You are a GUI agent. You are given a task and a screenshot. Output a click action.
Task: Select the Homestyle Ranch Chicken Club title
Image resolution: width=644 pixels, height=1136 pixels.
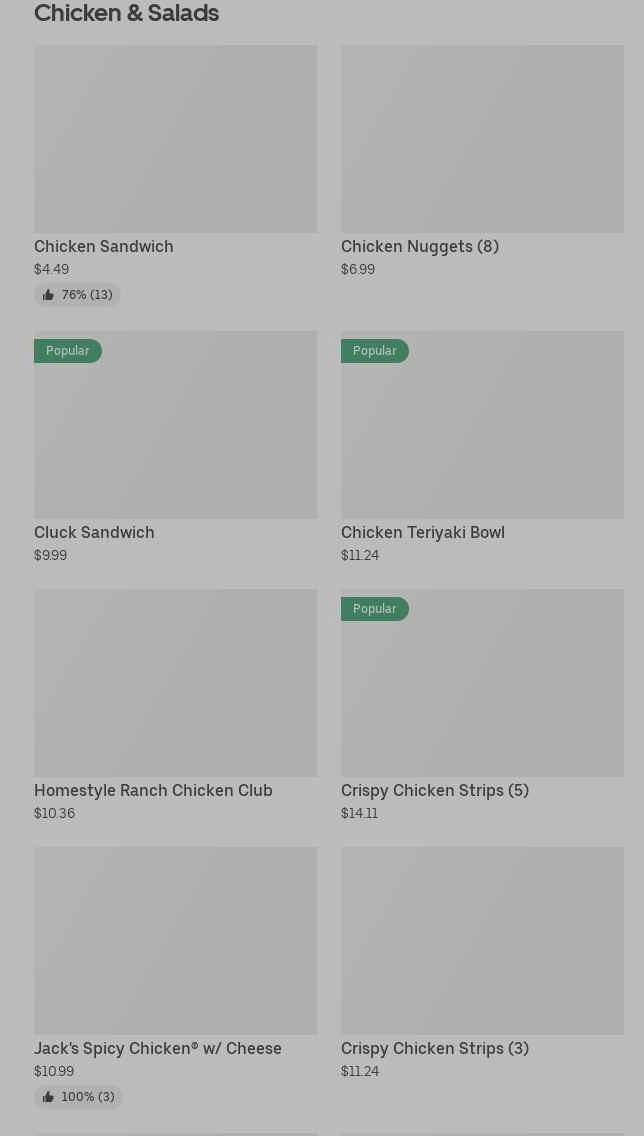[153, 790]
